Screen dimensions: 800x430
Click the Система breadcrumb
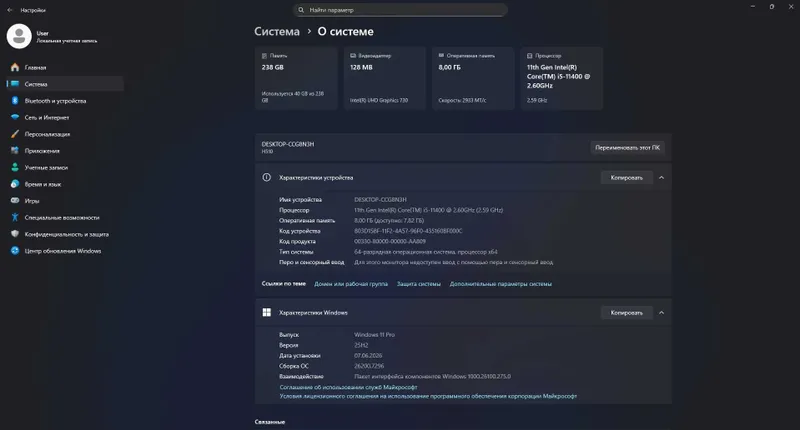277,32
